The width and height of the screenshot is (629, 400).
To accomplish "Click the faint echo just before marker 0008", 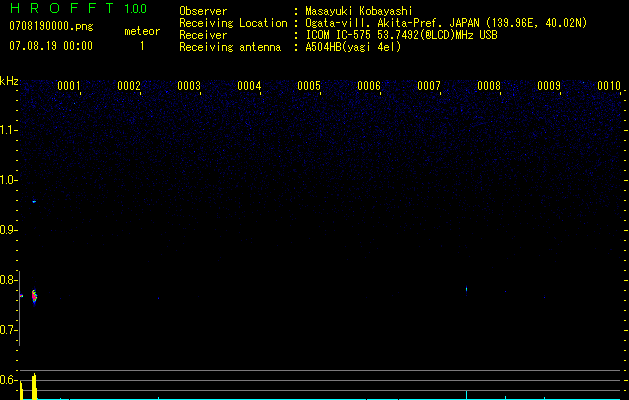I will pyautogui.click(x=467, y=289).
